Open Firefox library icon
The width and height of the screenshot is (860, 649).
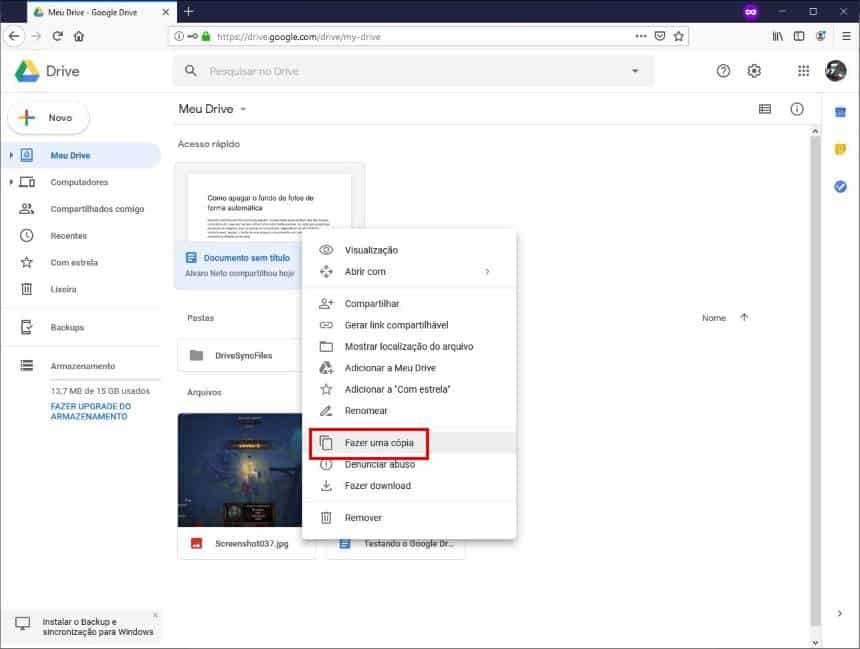[x=777, y=36]
